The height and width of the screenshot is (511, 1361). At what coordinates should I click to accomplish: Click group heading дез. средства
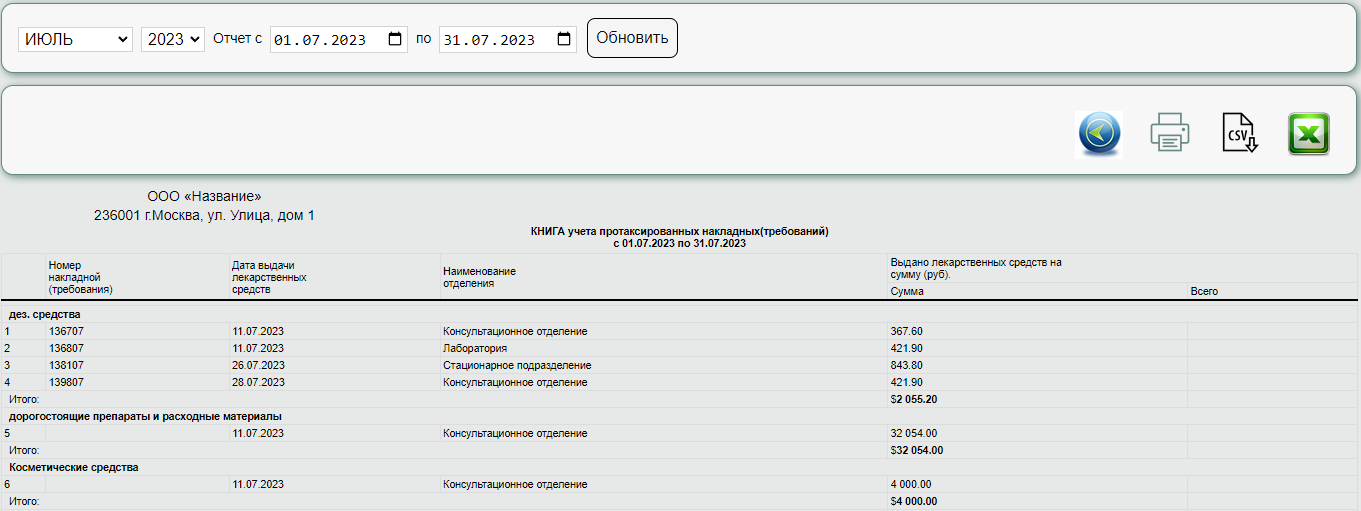(44, 314)
